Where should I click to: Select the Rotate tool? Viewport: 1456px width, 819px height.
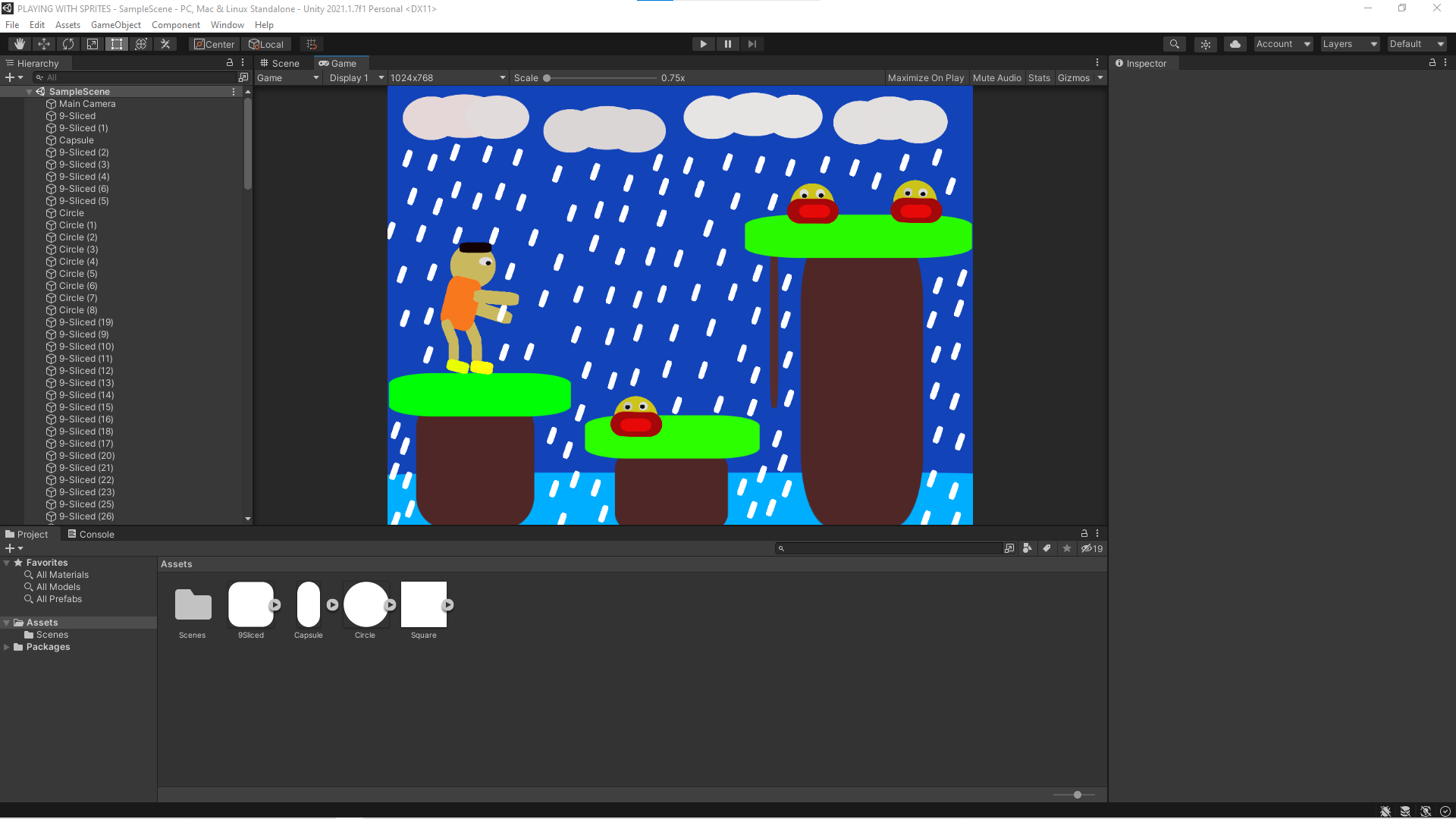(67, 43)
